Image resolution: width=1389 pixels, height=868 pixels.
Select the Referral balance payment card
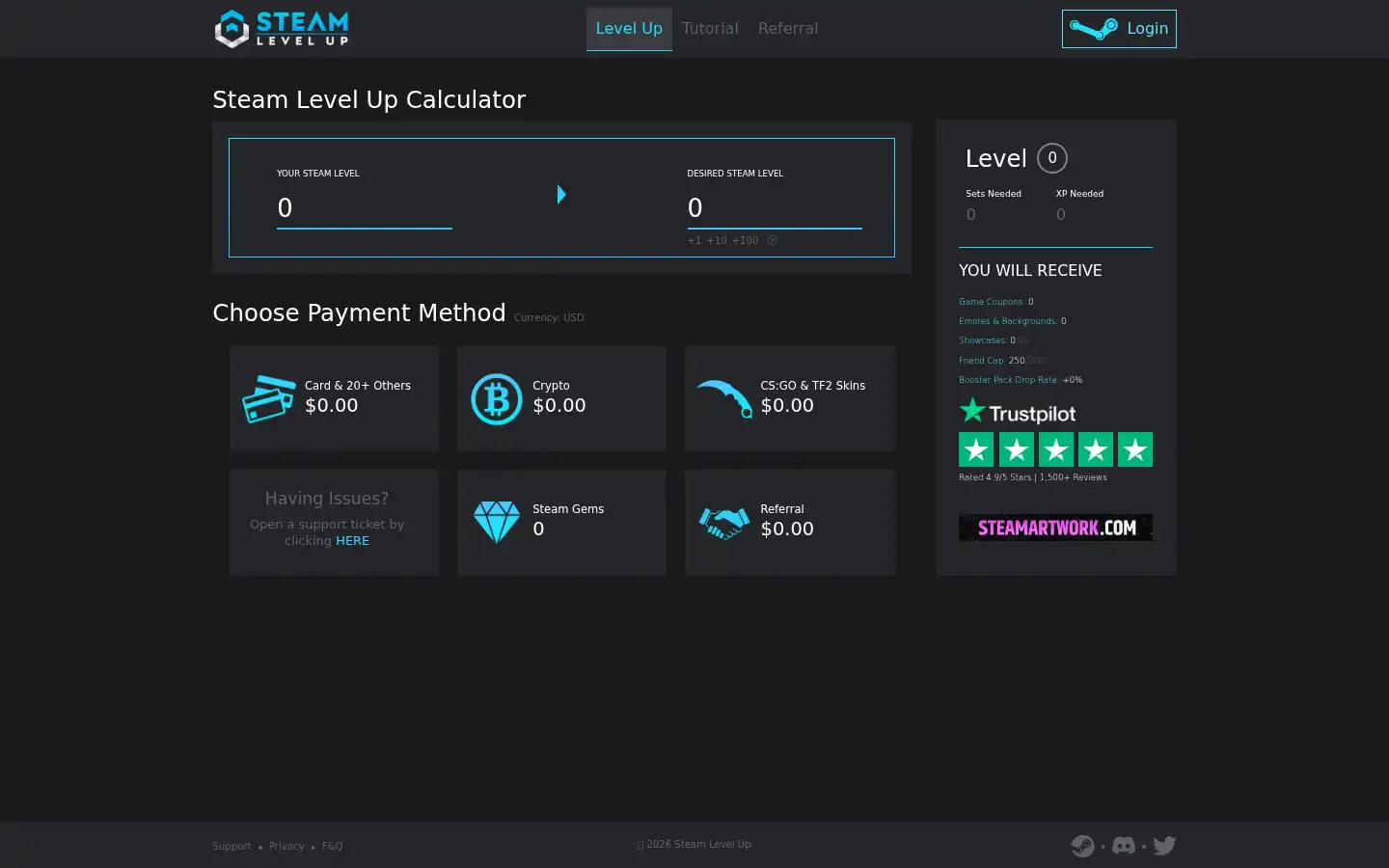(x=790, y=523)
